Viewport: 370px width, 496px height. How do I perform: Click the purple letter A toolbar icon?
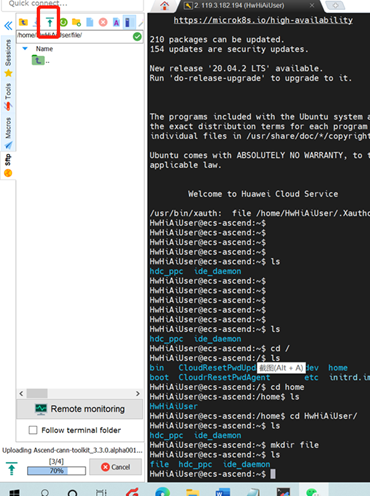click(x=116, y=22)
